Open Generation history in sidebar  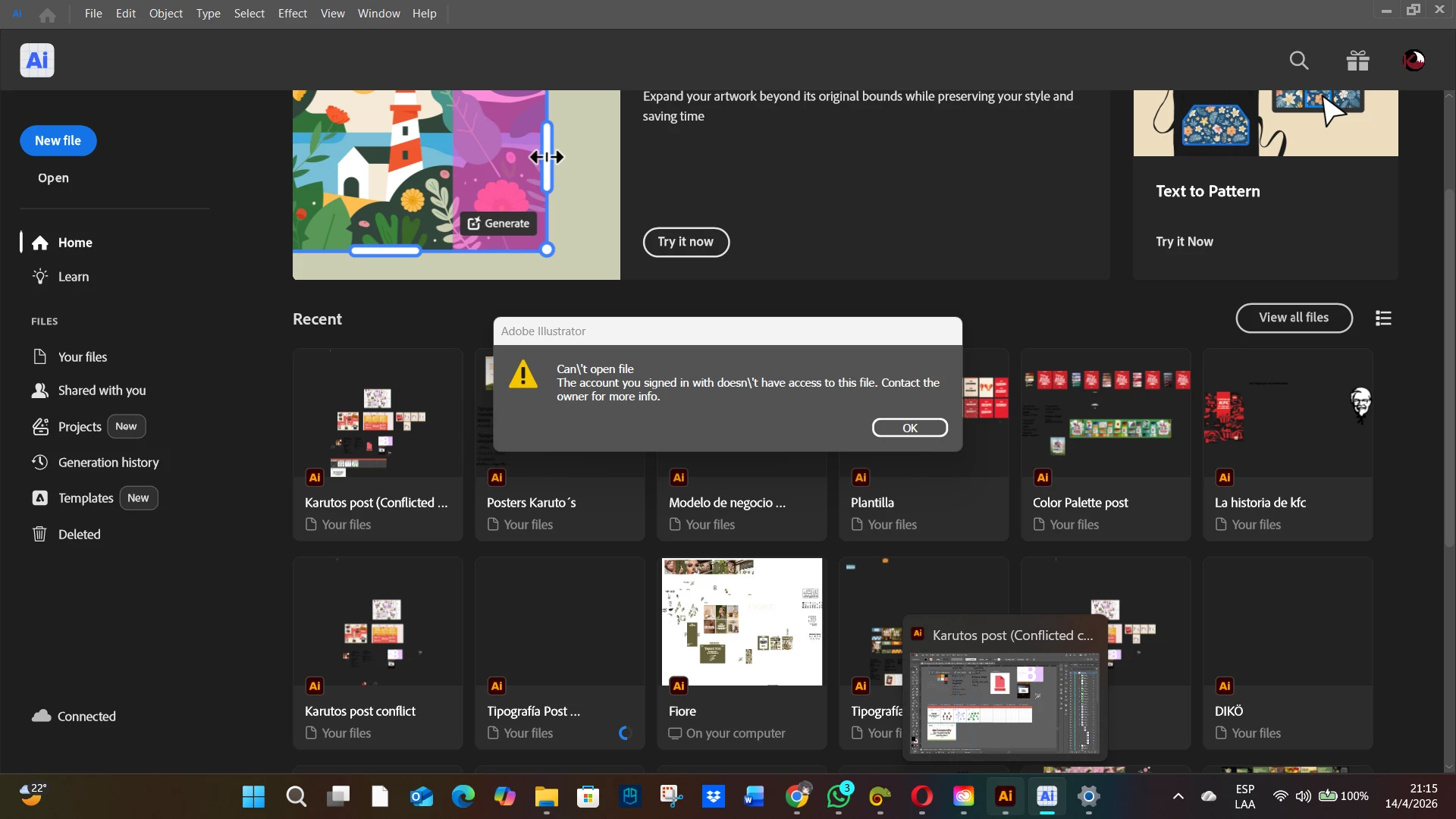point(108,463)
